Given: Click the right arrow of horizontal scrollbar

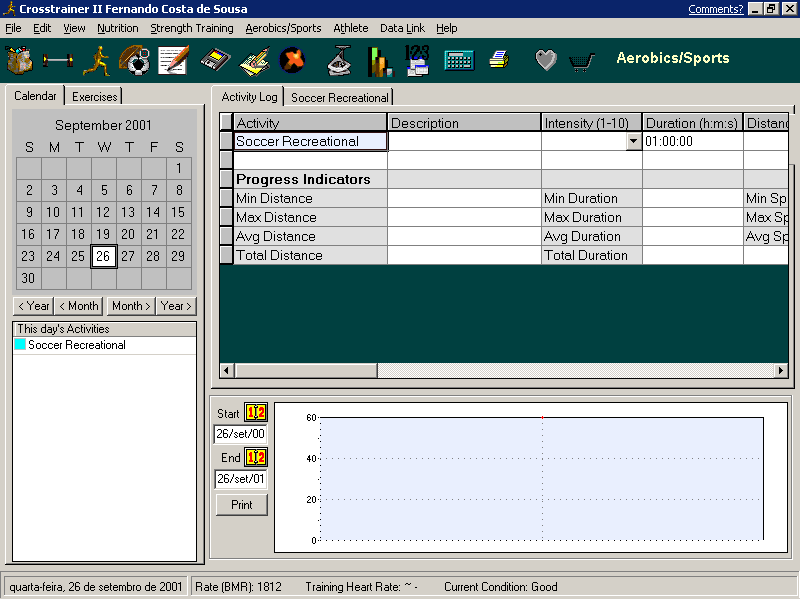Looking at the screenshot, I should pos(782,371).
